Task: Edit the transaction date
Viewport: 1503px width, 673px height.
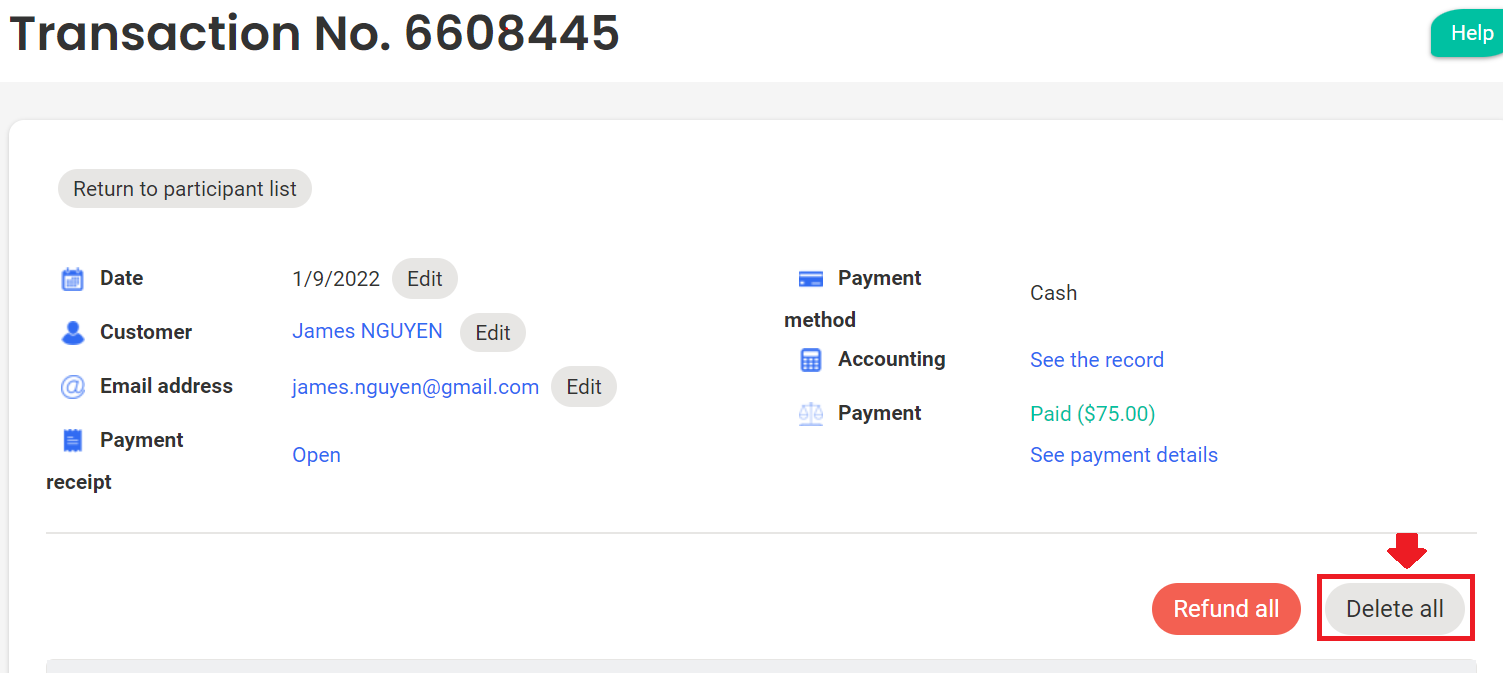Action: (424, 279)
